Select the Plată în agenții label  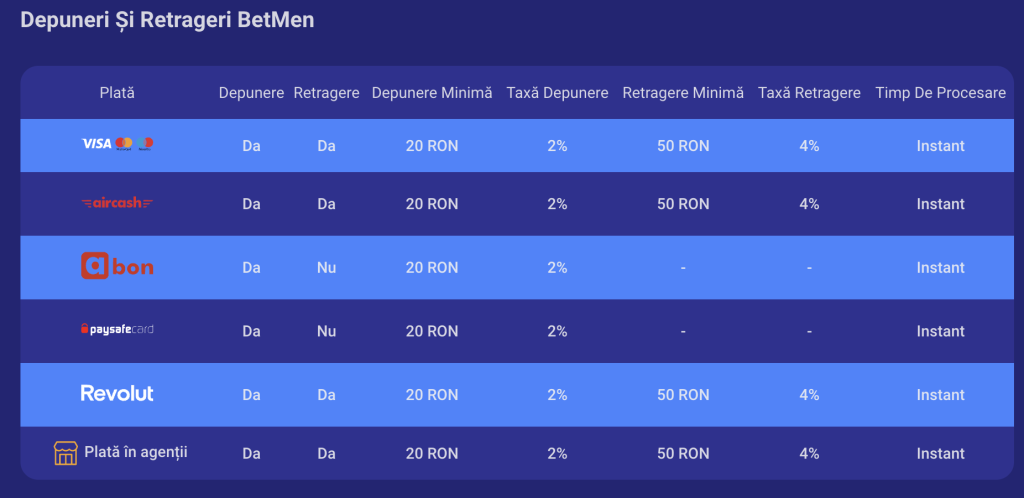pos(136,452)
